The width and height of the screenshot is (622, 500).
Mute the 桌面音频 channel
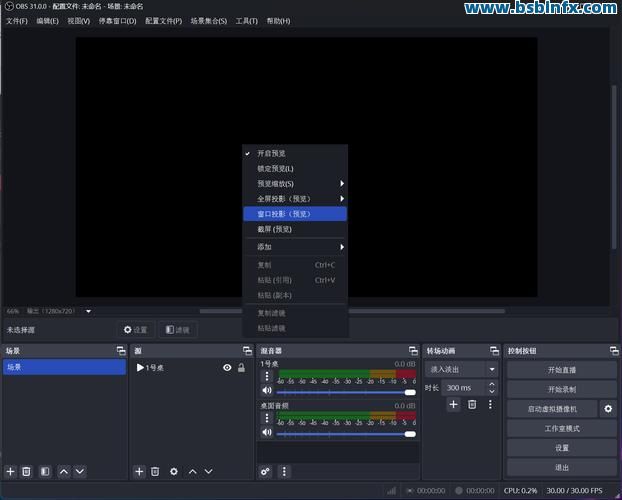click(267, 433)
